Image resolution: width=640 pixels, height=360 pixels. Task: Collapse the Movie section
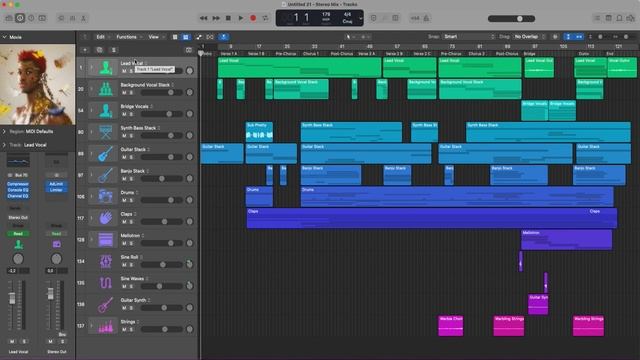5,37
